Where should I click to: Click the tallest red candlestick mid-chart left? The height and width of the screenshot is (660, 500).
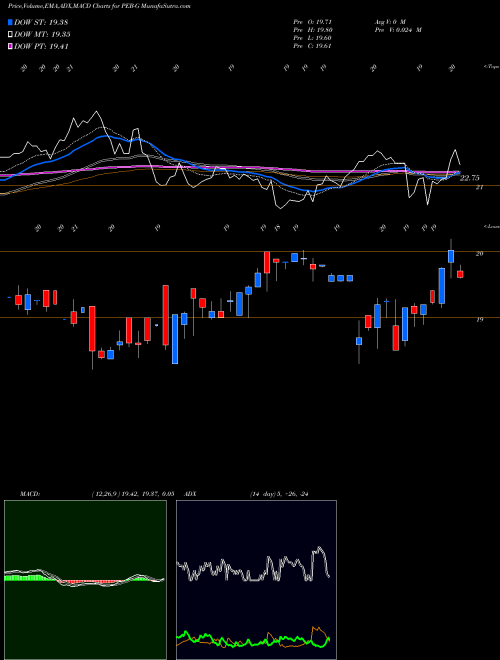pos(166,315)
